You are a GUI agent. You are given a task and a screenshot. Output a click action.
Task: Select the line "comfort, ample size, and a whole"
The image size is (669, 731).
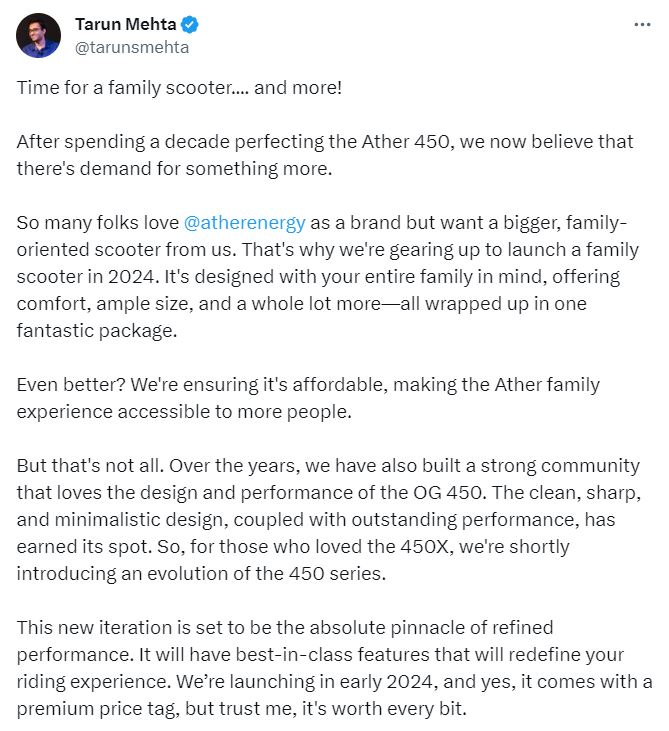click(x=302, y=304)
